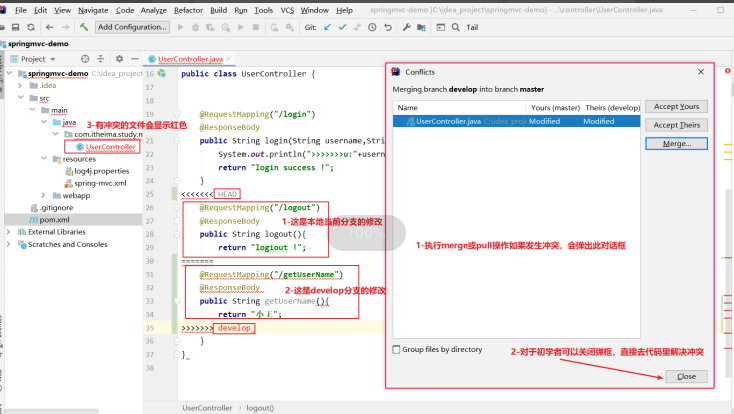This screenshot has width=734, height=414.
Task: Click the Accept Yours button
Action: tap(676, 106)
